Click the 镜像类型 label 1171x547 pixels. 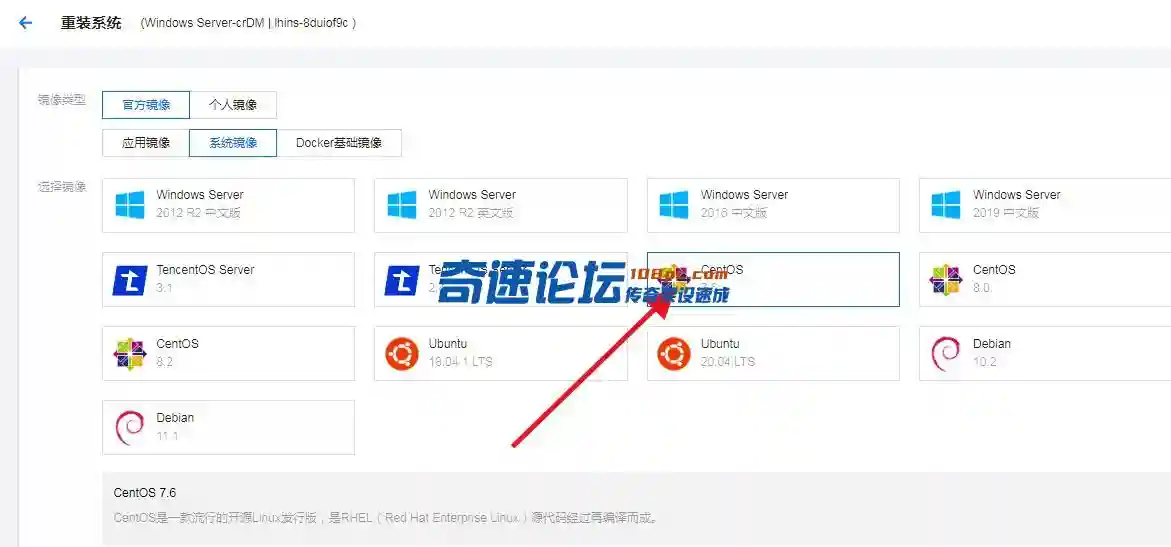(63, 99)
